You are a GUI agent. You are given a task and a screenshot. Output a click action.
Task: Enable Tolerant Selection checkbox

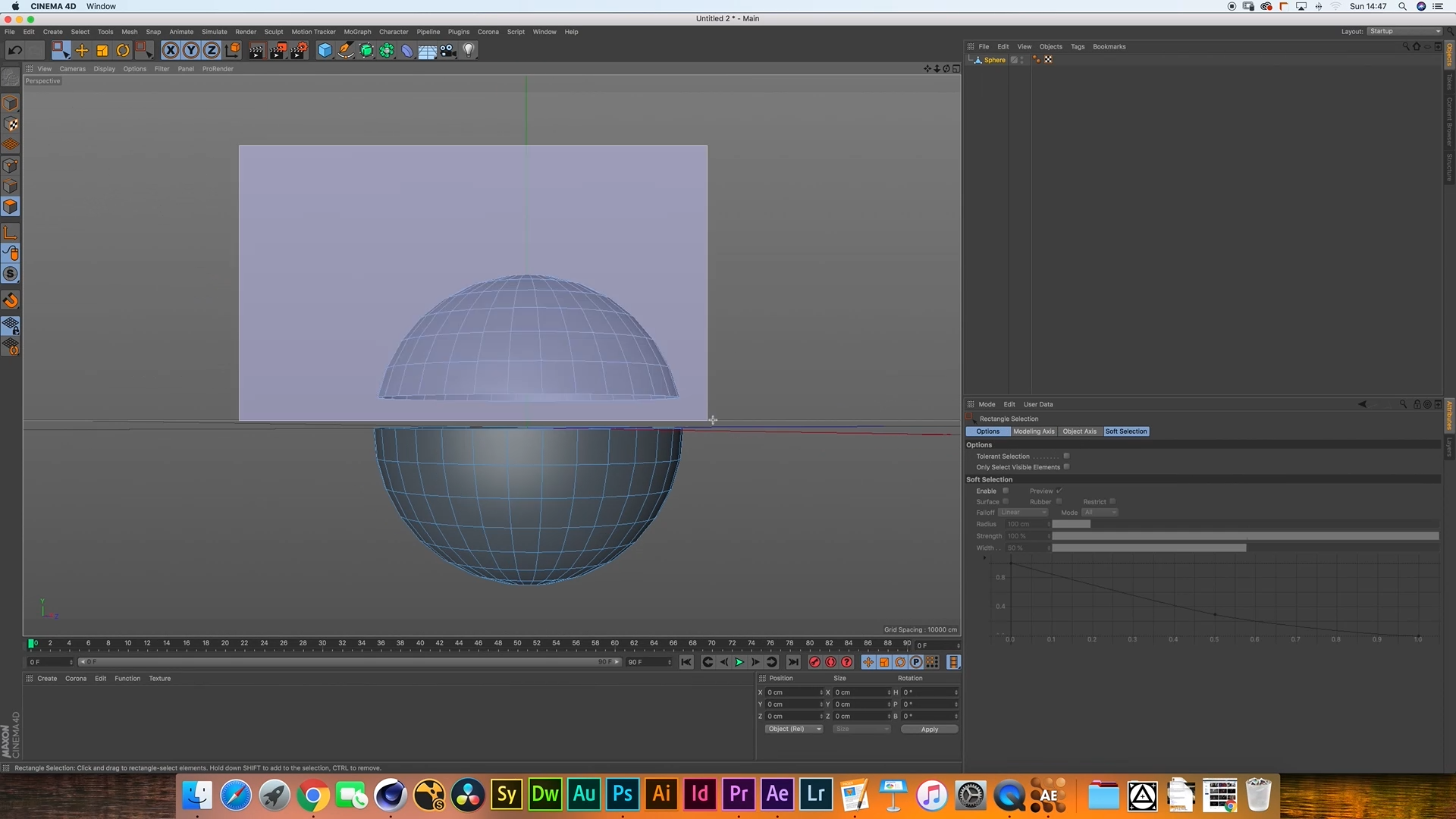[1066, 456]
